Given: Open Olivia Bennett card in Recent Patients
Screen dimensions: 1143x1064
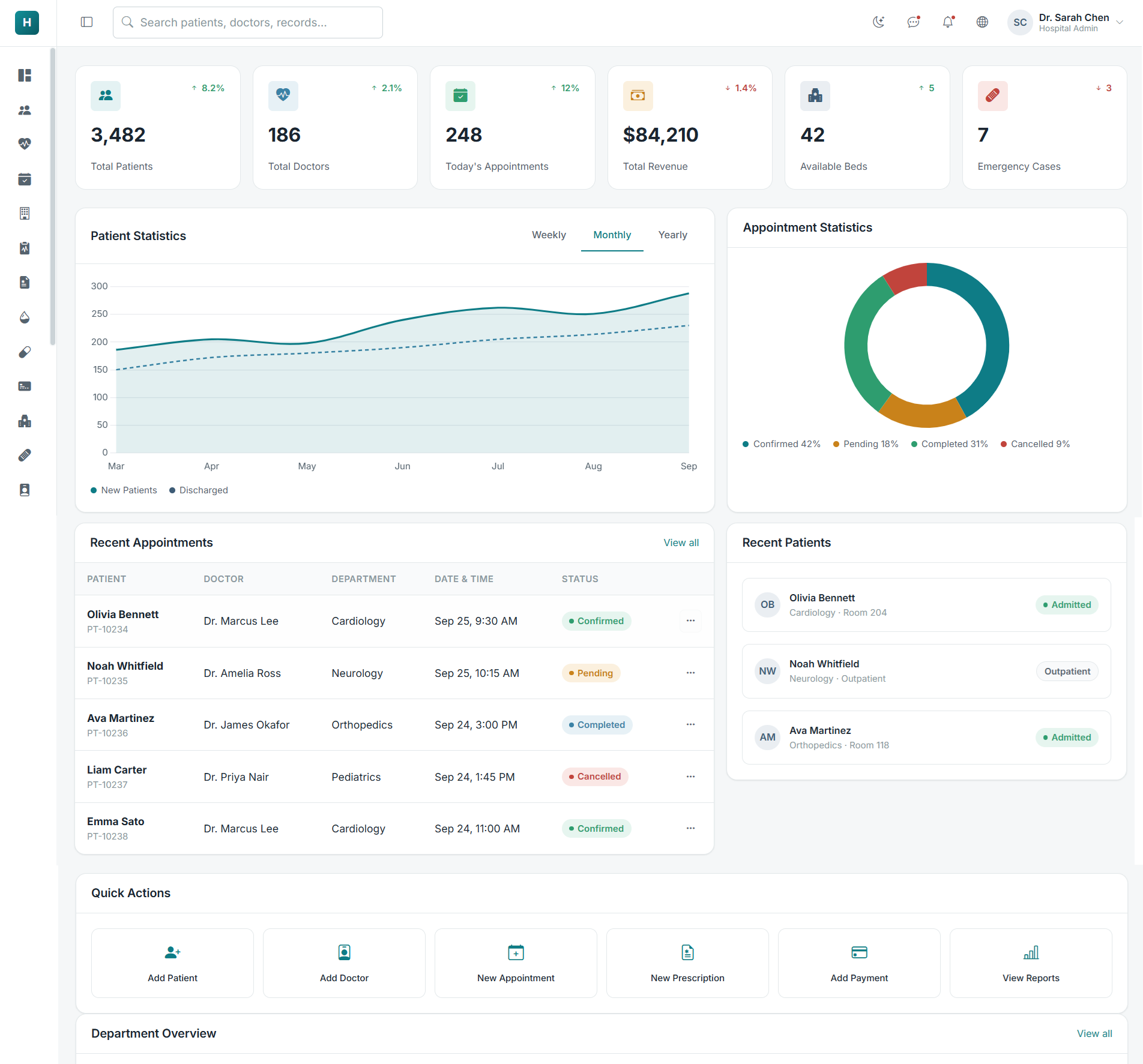Looking at the screenshot, I should [x=926, y=605].
